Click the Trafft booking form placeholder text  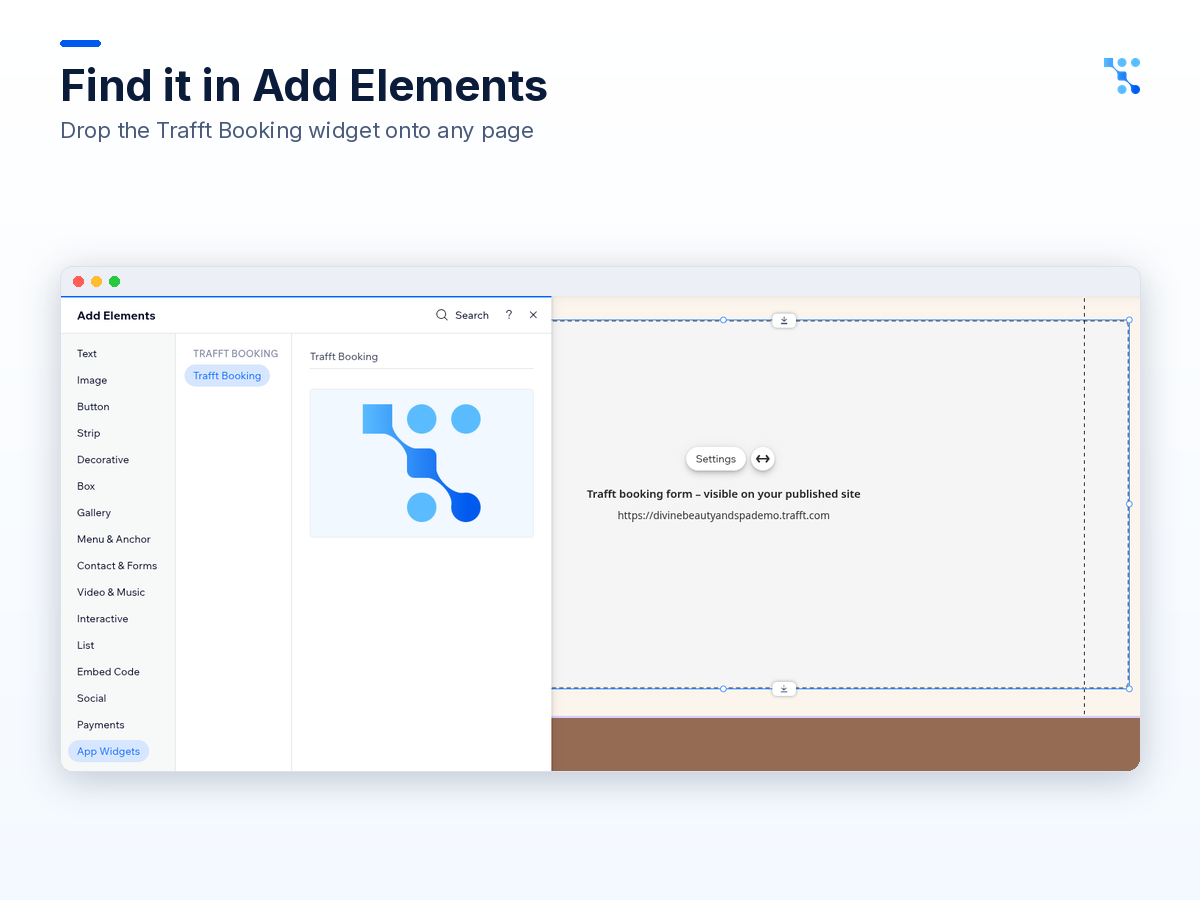pyautogui.click(x=723, y=494)
